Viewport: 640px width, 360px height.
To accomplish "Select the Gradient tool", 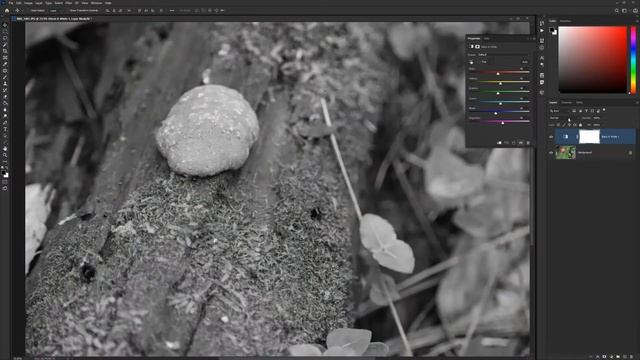I will point(5,103).
